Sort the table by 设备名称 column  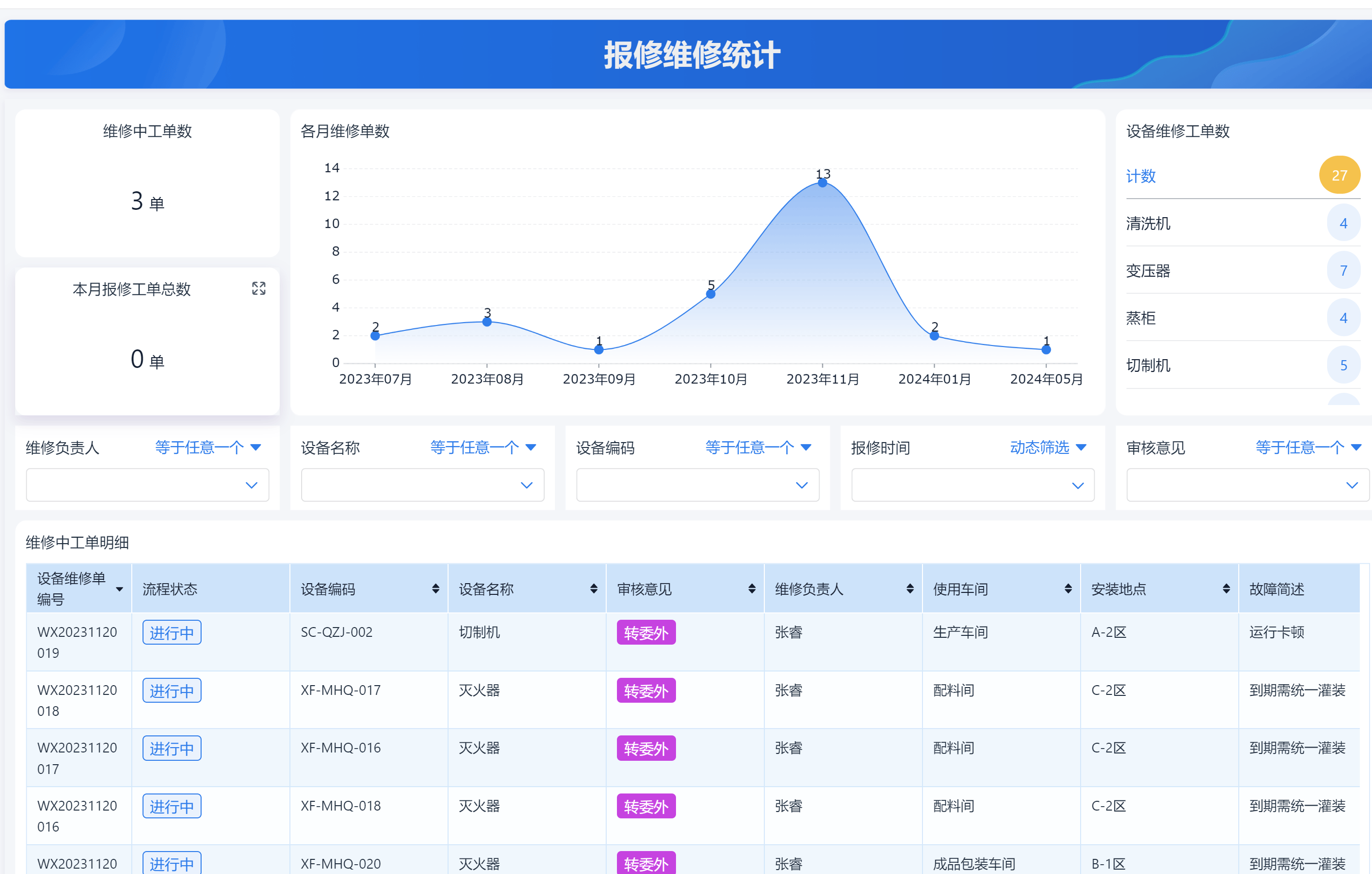coord(593,589)
